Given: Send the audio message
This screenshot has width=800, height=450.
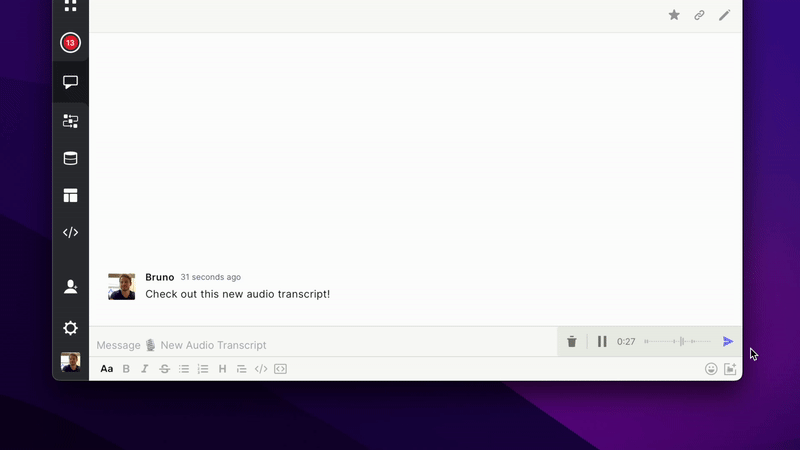Looking at the screenshot, I should (x=728, y=342).
